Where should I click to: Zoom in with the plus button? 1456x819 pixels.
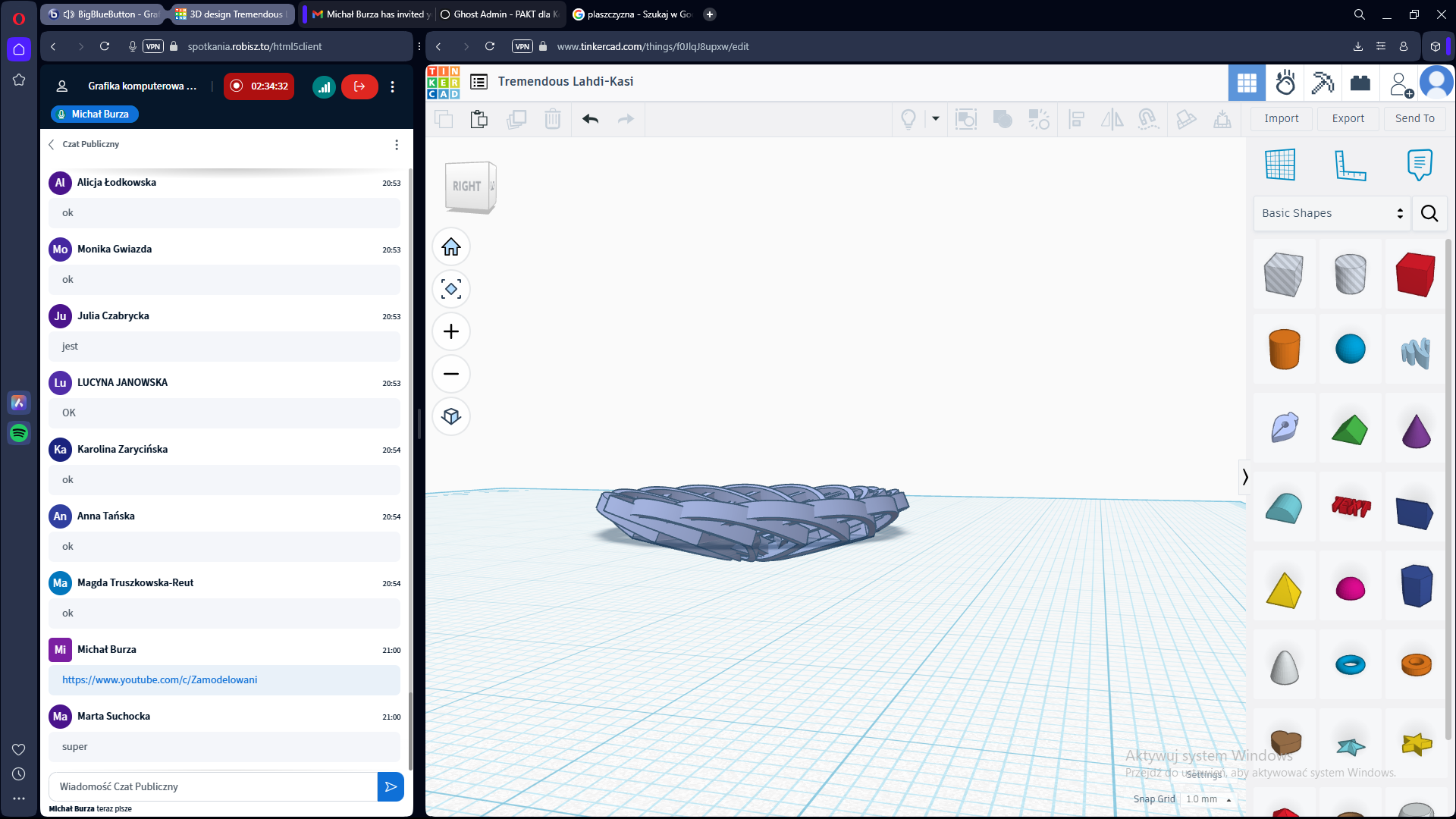(x=451, y=331)
